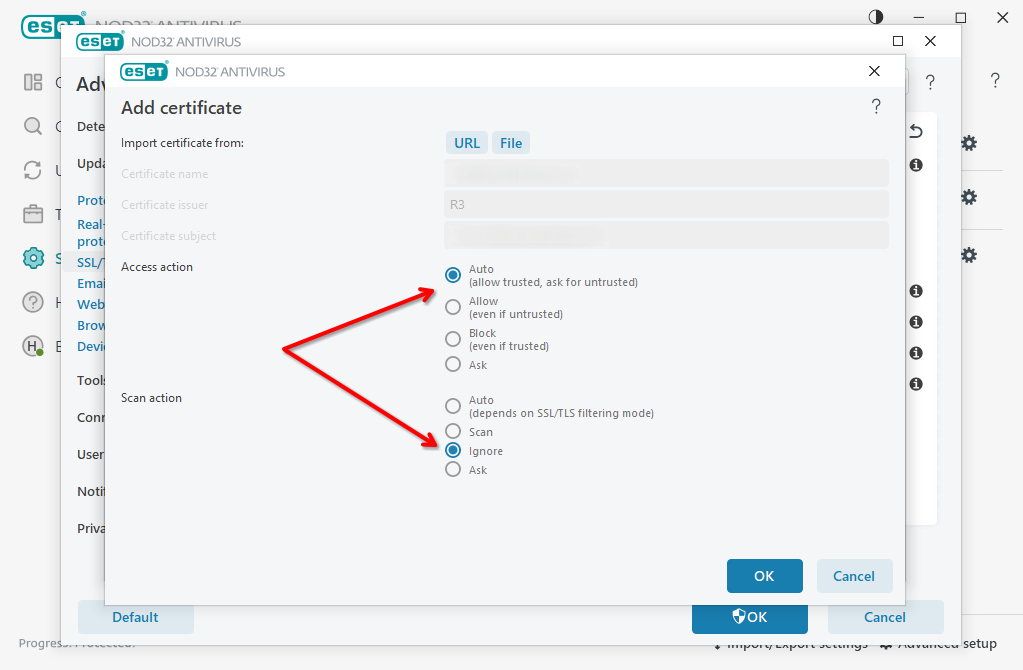Open the ESET HOME account icon
This screenshot has width=1023, height=670.
coord(33,346)
